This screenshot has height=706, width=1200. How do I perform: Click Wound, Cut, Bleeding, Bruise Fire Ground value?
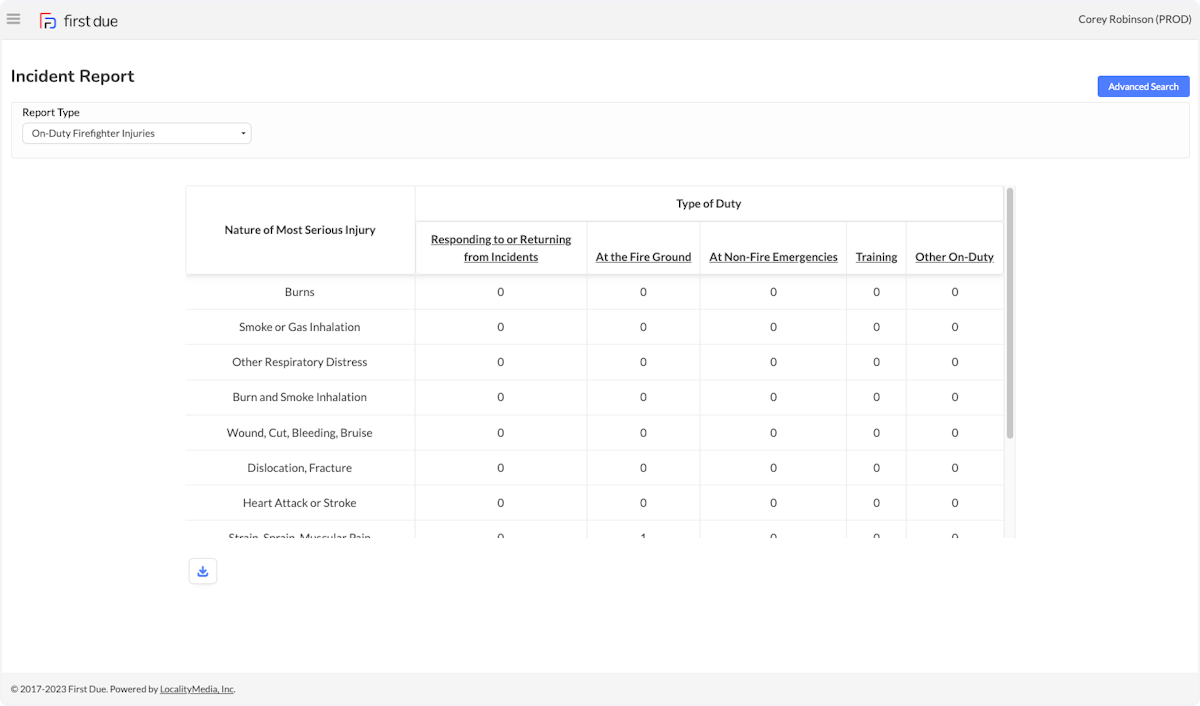click(643, 433)
